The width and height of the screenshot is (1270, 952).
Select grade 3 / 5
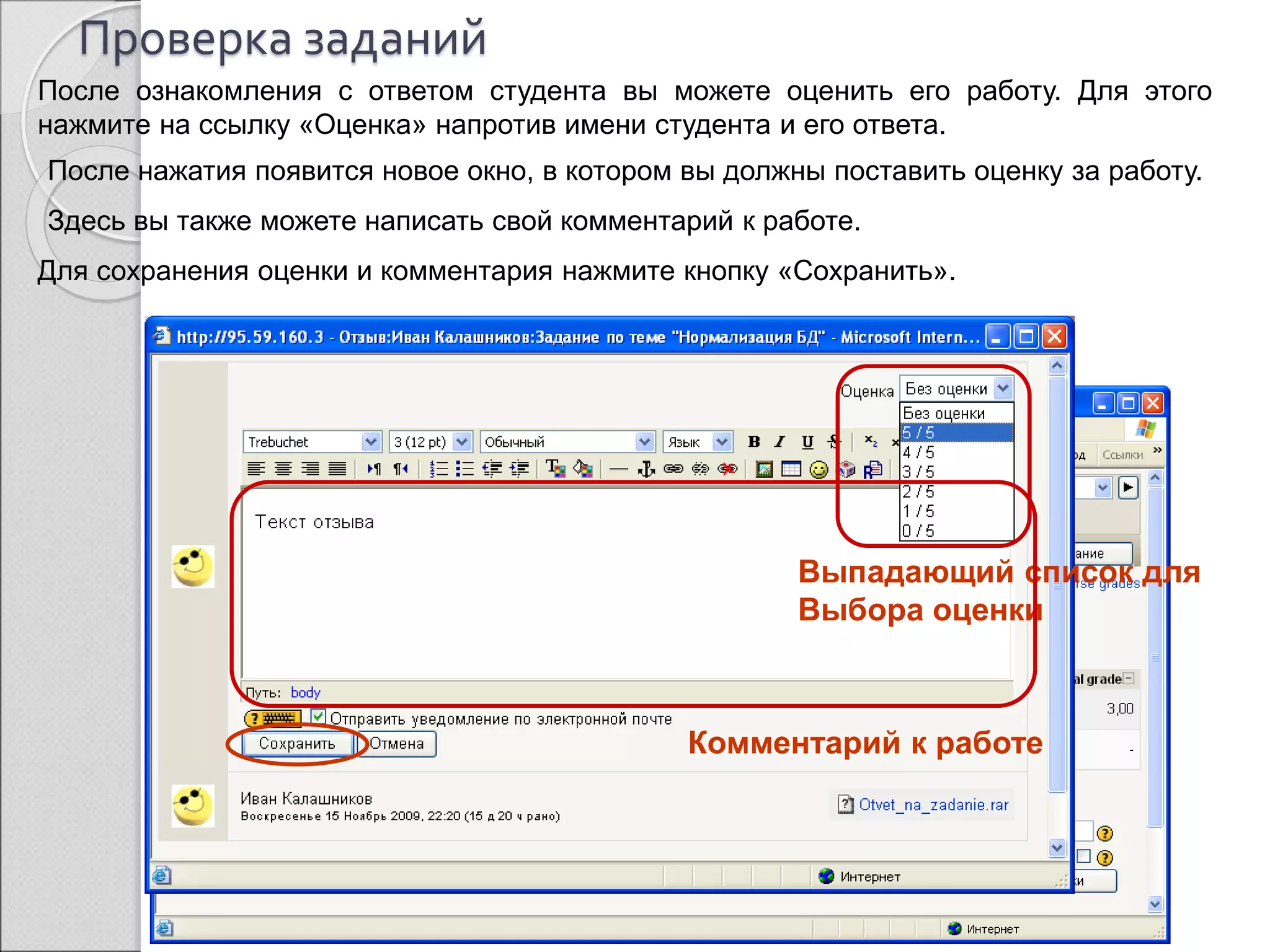[956, 472]
